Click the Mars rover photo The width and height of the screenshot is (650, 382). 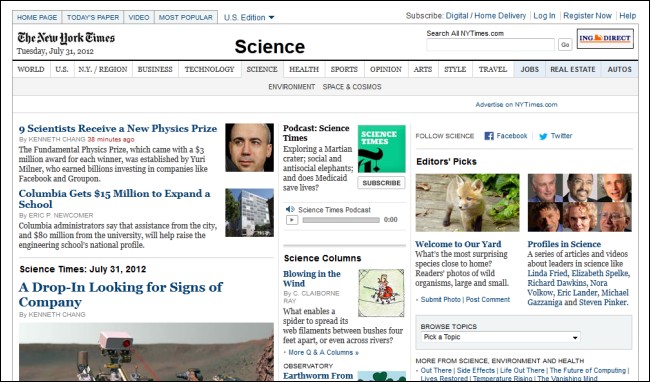(146, 352)
